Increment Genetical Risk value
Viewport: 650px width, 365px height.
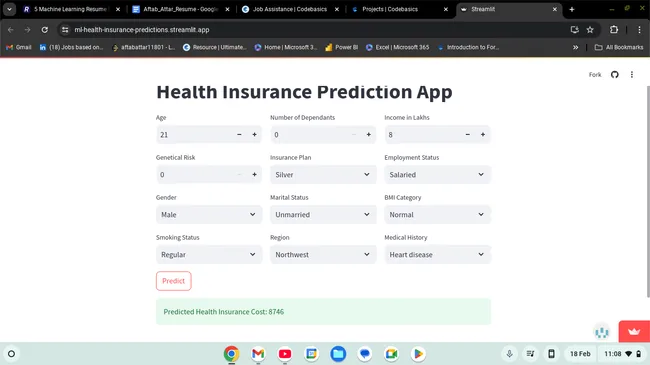(x=254, y=175)
